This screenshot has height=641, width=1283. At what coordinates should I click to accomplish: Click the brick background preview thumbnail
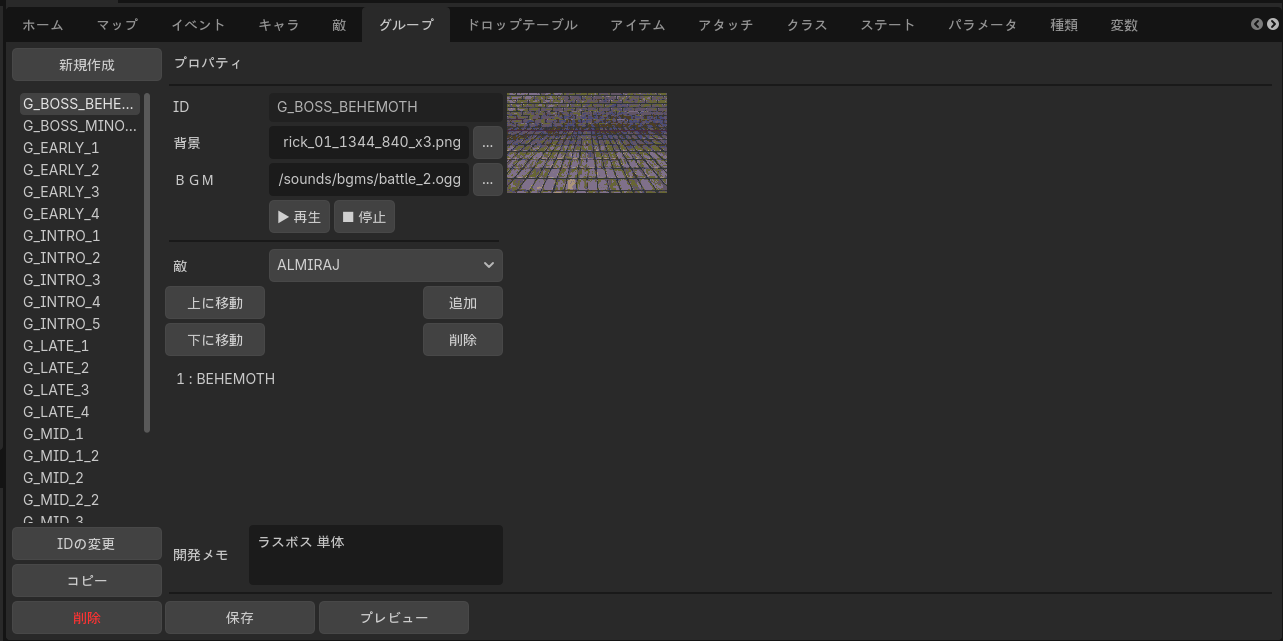[587, 143]
